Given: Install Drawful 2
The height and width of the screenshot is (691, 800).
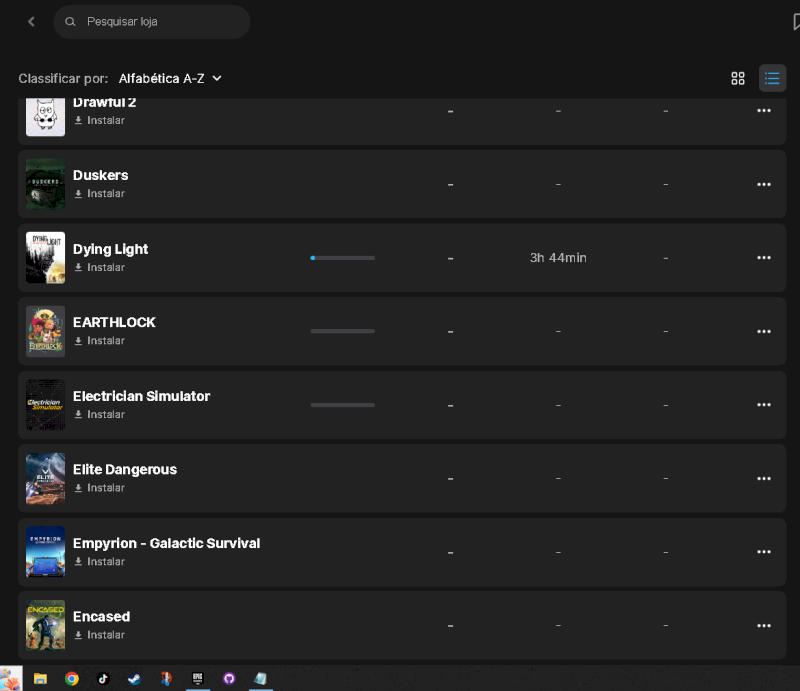Looking at the screenshot, I should point(99,120).
